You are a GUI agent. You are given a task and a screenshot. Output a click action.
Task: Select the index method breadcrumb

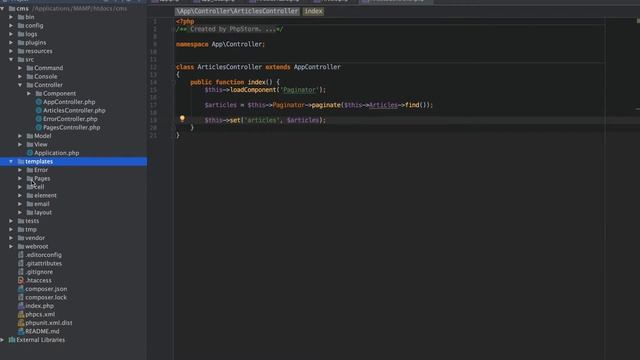pyautogui.click(x=313, y=11)
